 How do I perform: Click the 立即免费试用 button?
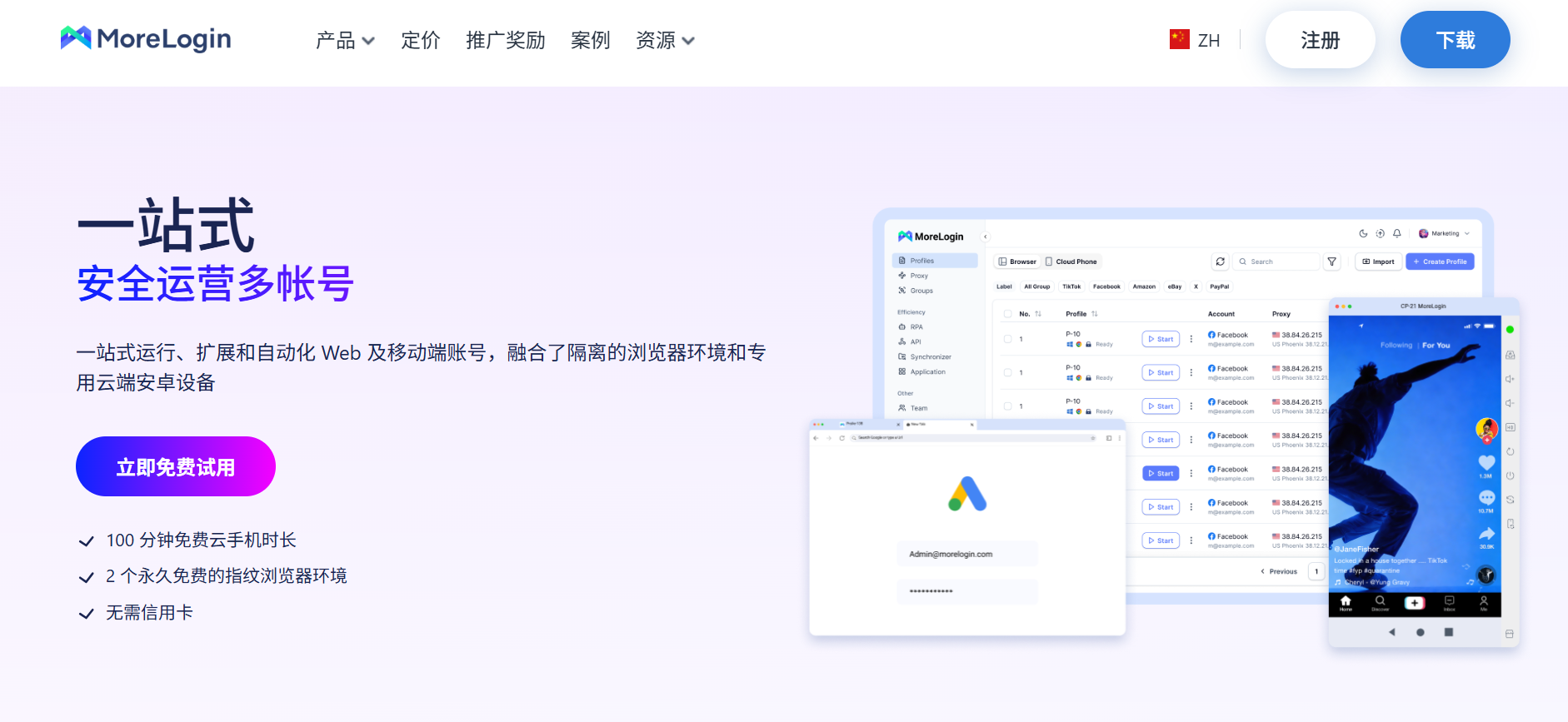point(176,466)
